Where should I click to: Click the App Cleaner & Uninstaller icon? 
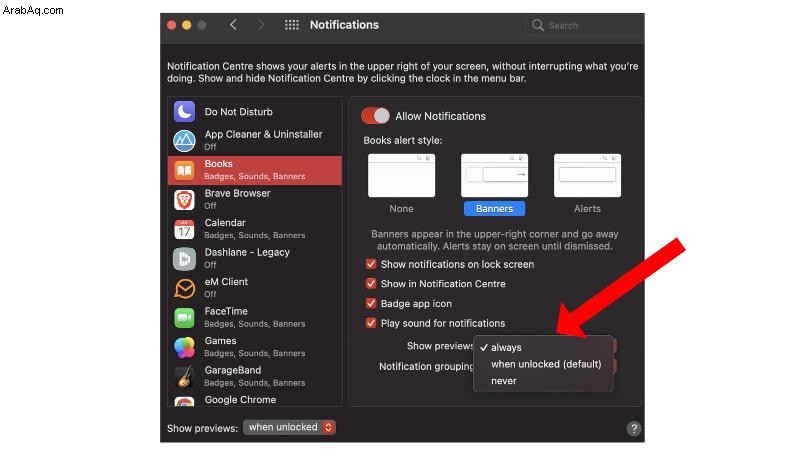click(x=184, y=141)
